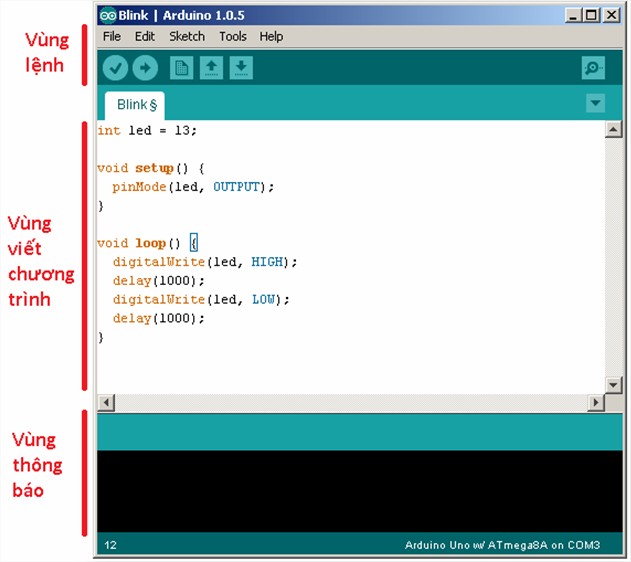Open the Serial Monitor magnifier icon
This screenshot has height=562, width=631.
pyautogui.click(x=593, y=68)
